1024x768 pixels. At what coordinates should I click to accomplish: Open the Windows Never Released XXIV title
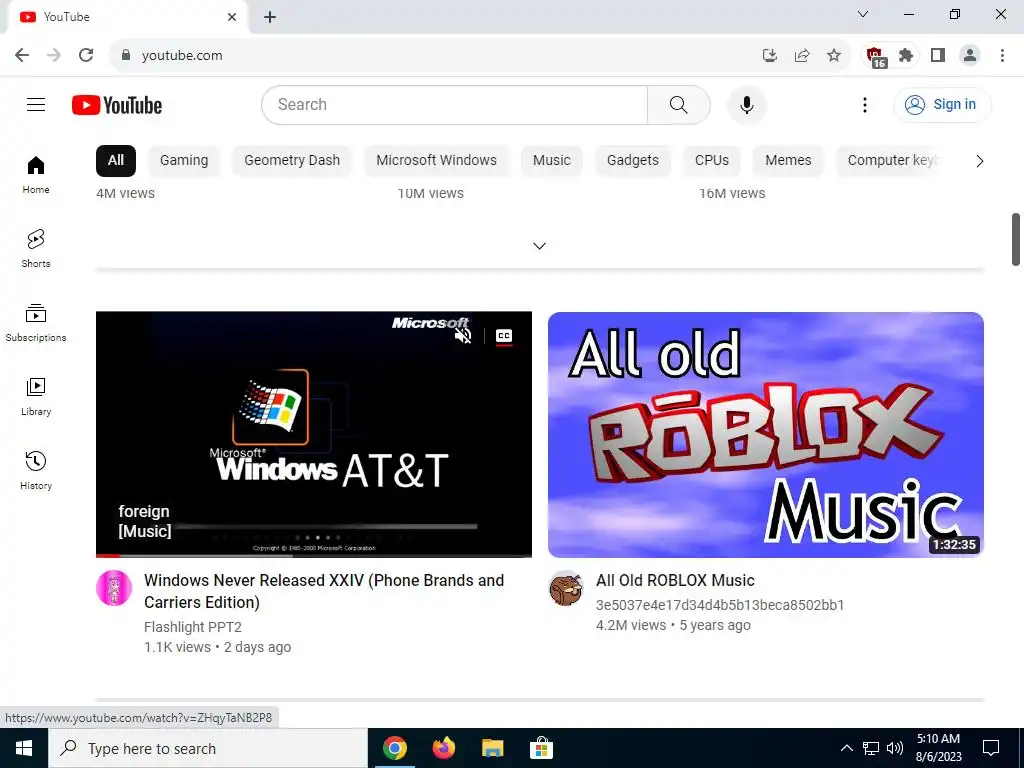tap(324, 591)
